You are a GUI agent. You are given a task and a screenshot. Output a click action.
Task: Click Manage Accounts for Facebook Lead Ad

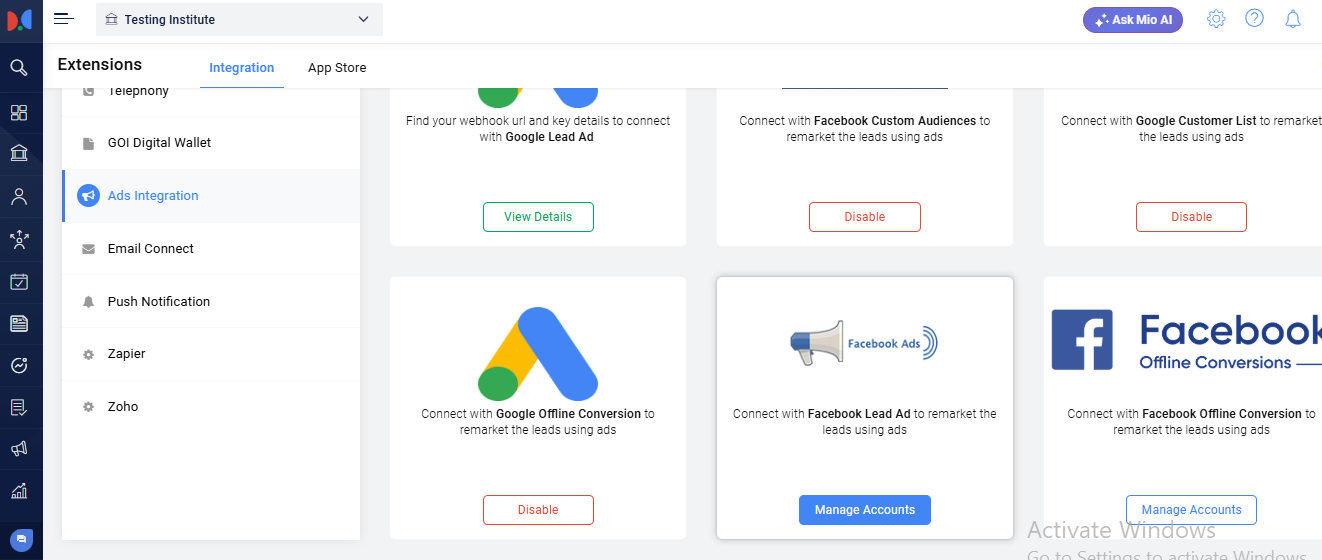[x=864, y=510]
